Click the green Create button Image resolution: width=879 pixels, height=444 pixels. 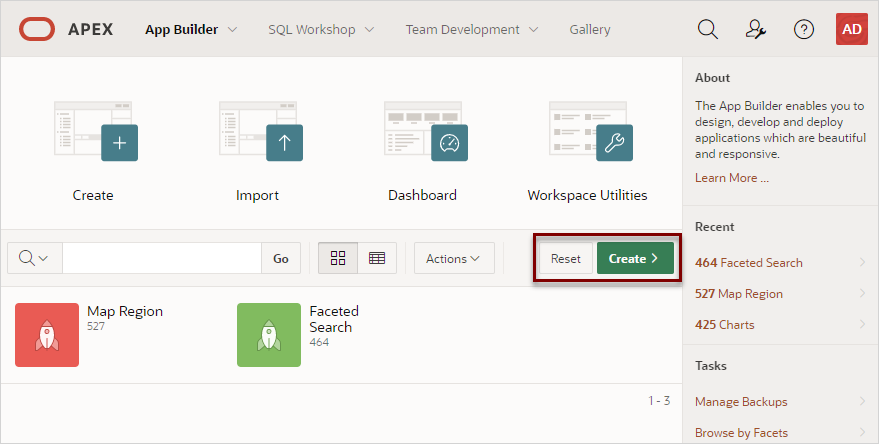(x=635, y=258)
